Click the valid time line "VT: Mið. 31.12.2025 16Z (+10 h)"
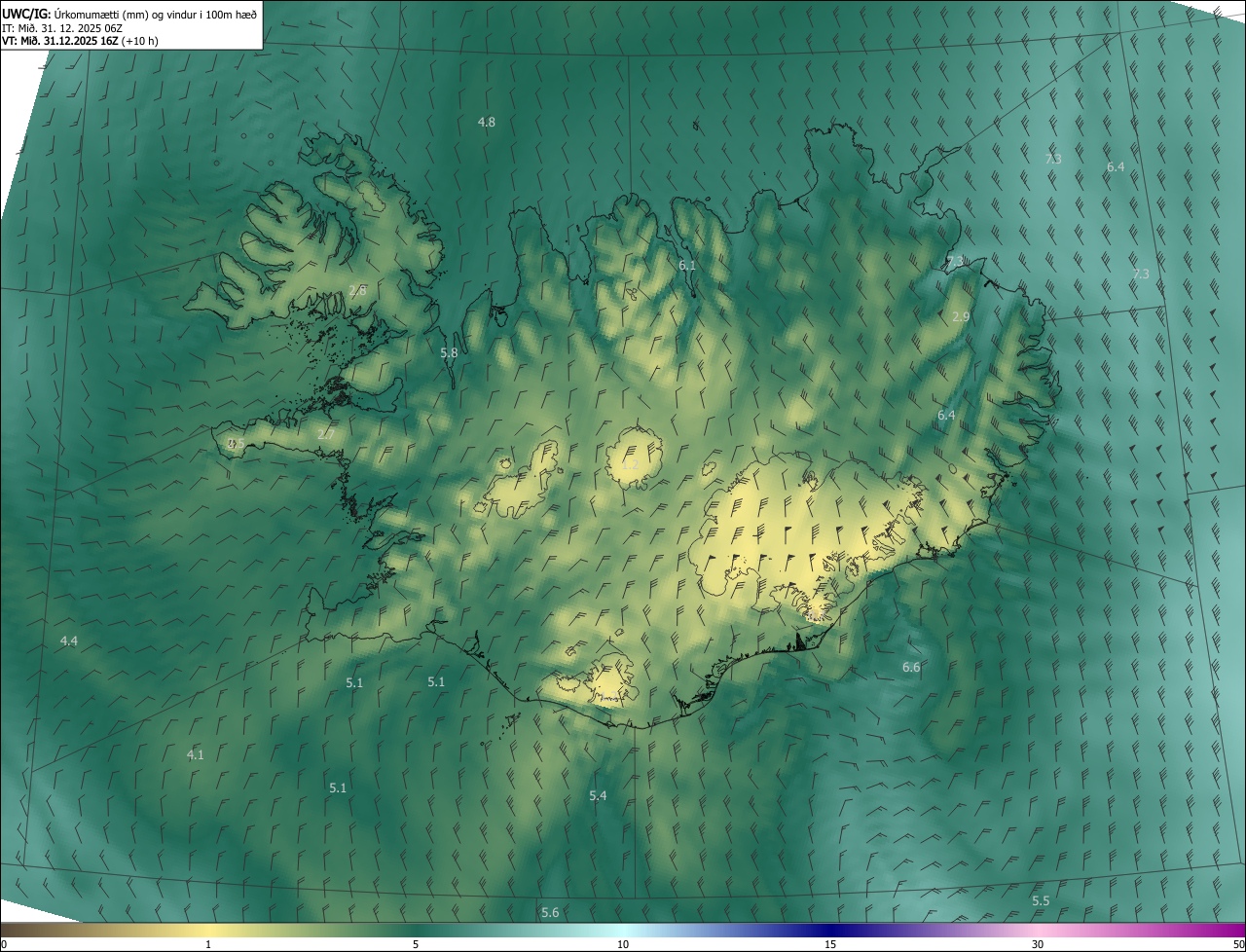This screenshot has height=952, width=1246. pyautogui.click(x=80, y=41)
